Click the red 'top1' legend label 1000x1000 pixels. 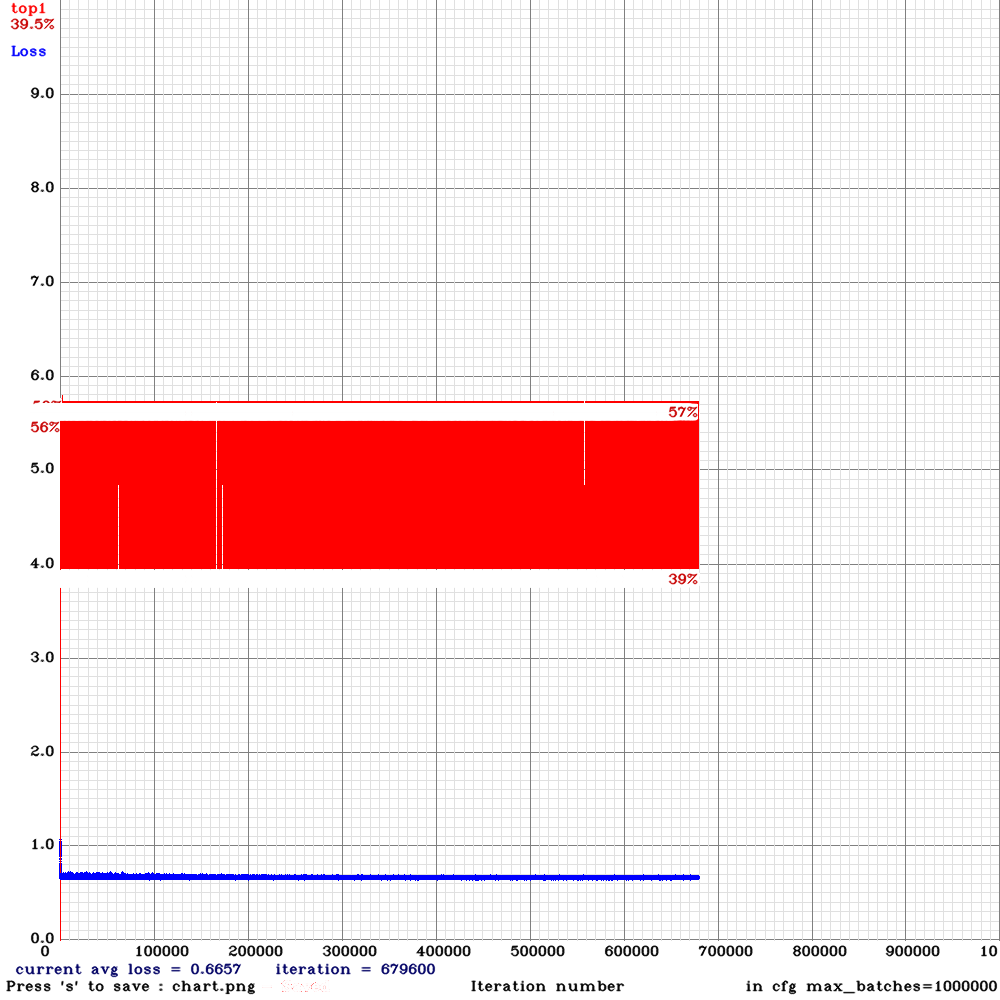pyautogui.click(x=29, y=9)
